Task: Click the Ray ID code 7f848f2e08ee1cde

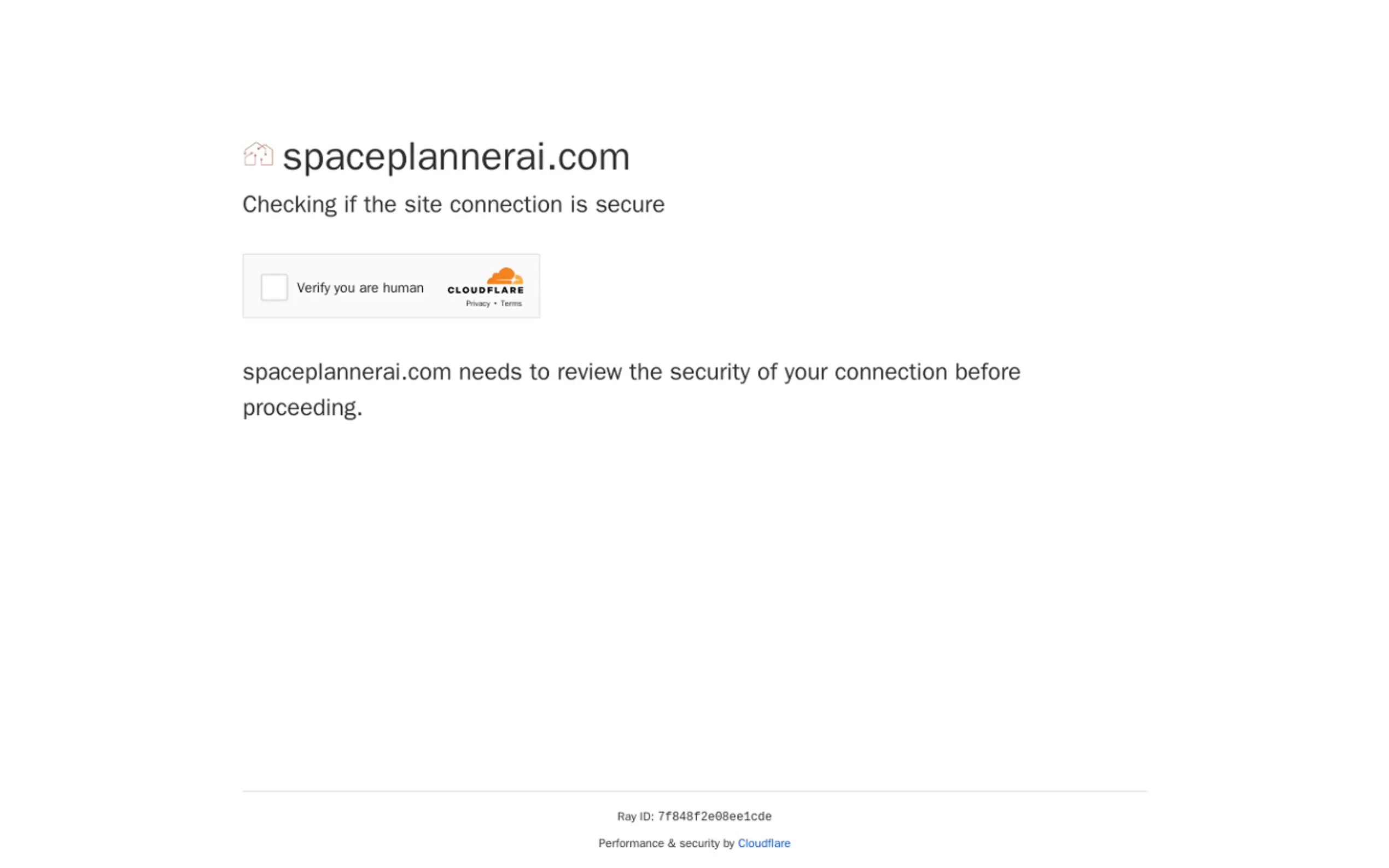Action: point(714,816)
